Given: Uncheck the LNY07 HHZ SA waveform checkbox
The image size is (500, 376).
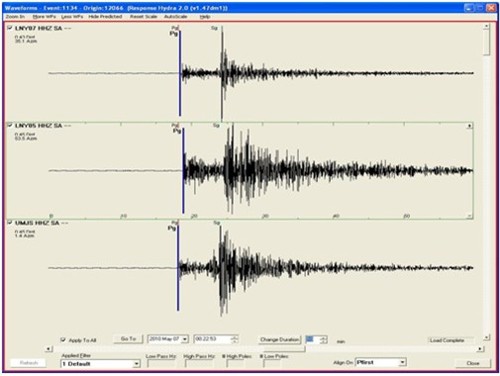Looking at the screenshot, I should click(x=10, y=28).
